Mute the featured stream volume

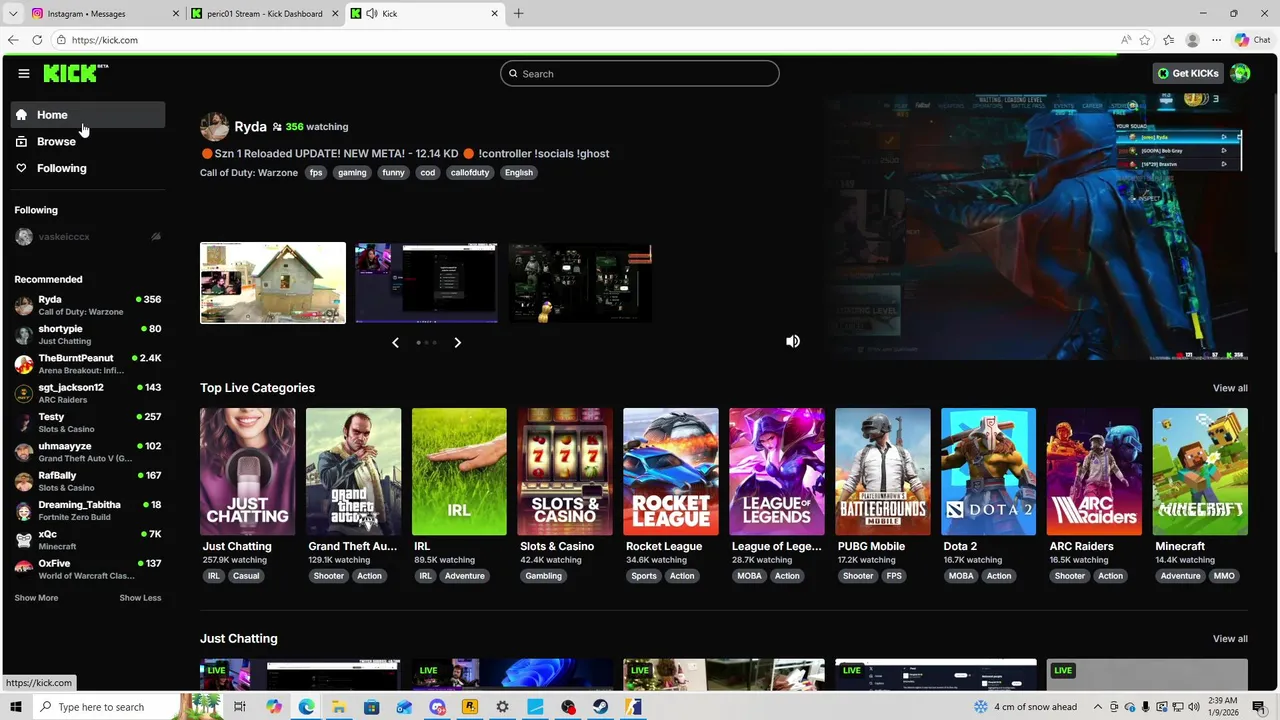tap(793, 341)
